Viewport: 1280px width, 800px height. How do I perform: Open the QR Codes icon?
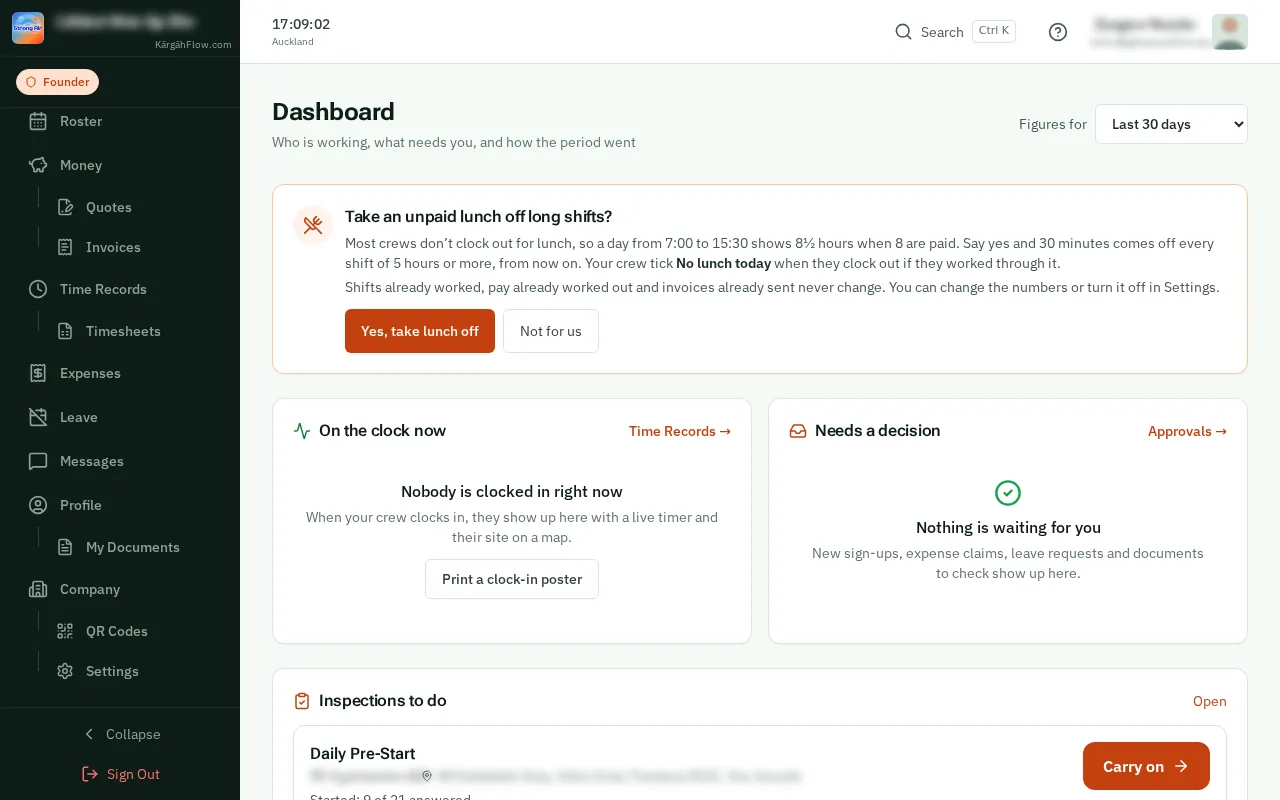click(x=65, y=631)
